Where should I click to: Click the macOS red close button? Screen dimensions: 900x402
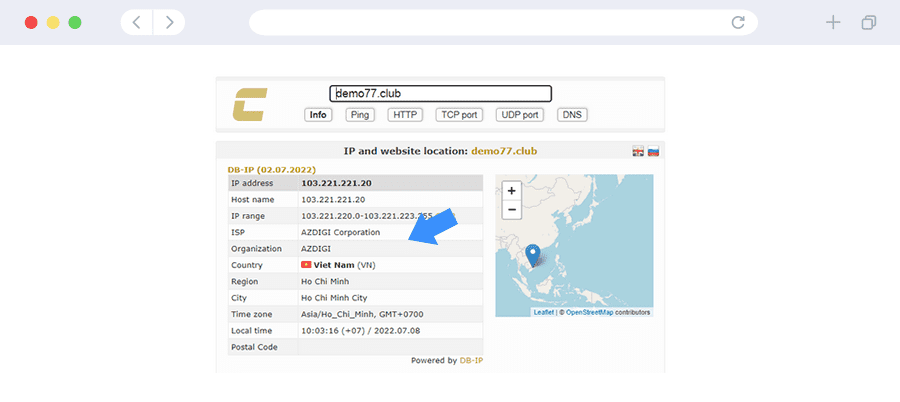click(x=31, y=22)
